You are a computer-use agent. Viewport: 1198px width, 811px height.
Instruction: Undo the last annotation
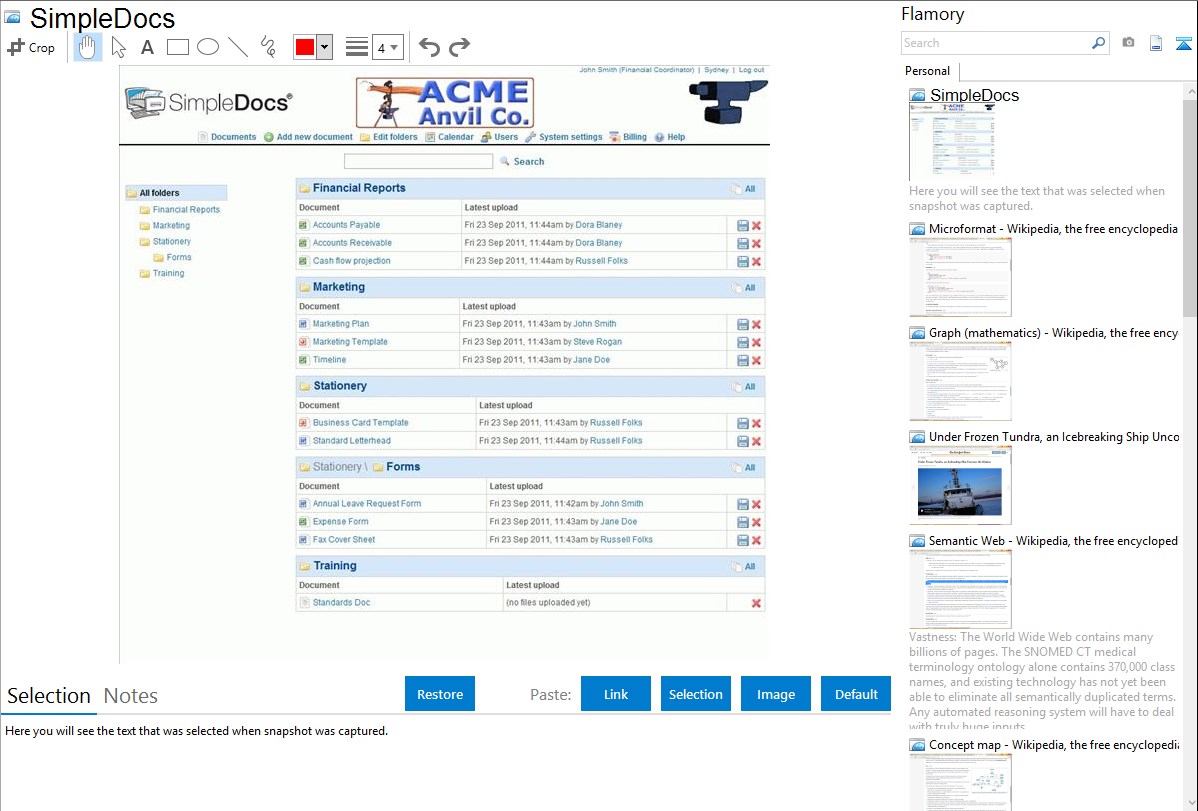[429, 47]
